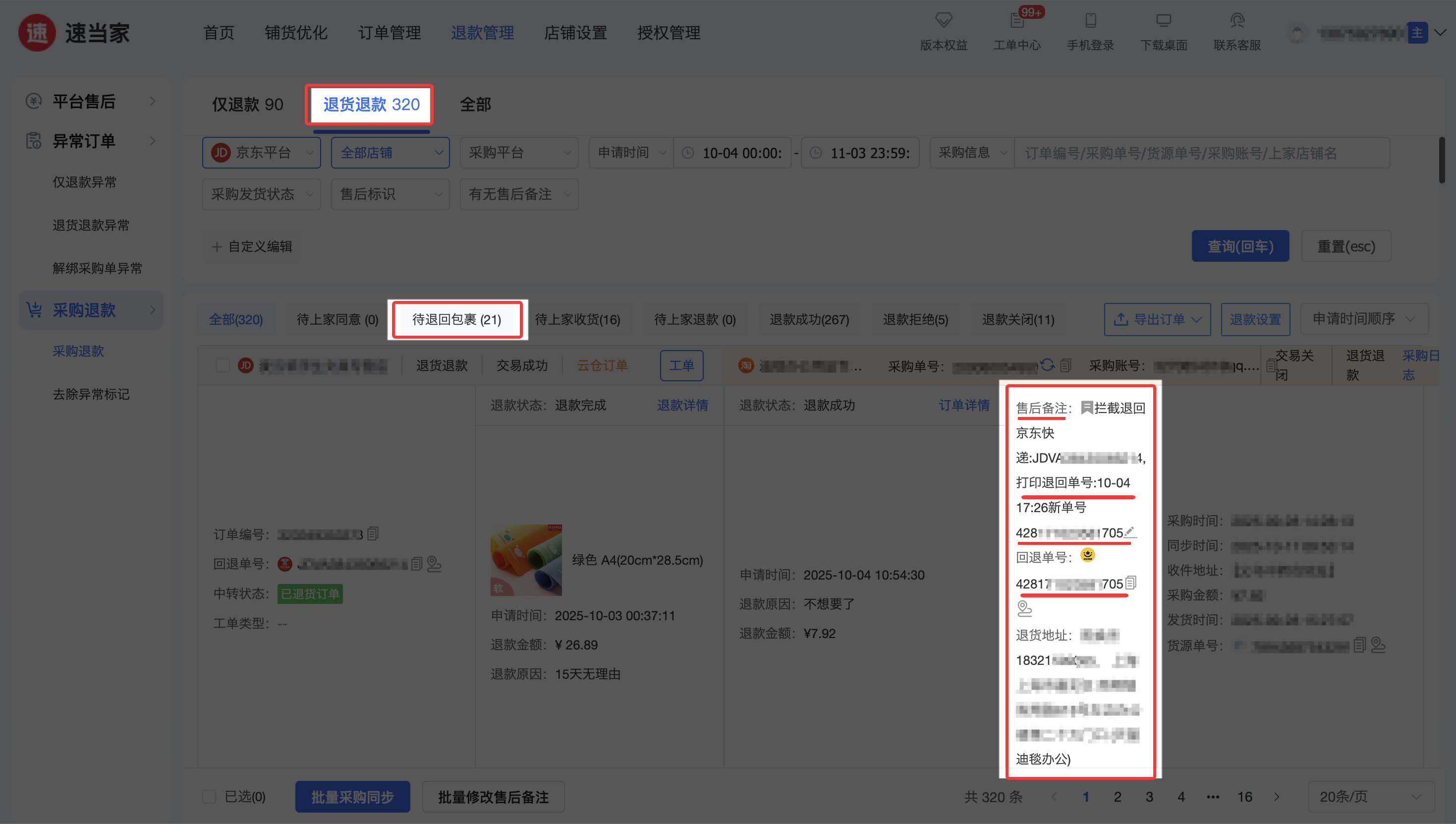Open the 工单中心 work order icon
This screenshot has height=824, width=1456.
[x=1016, y=21]
